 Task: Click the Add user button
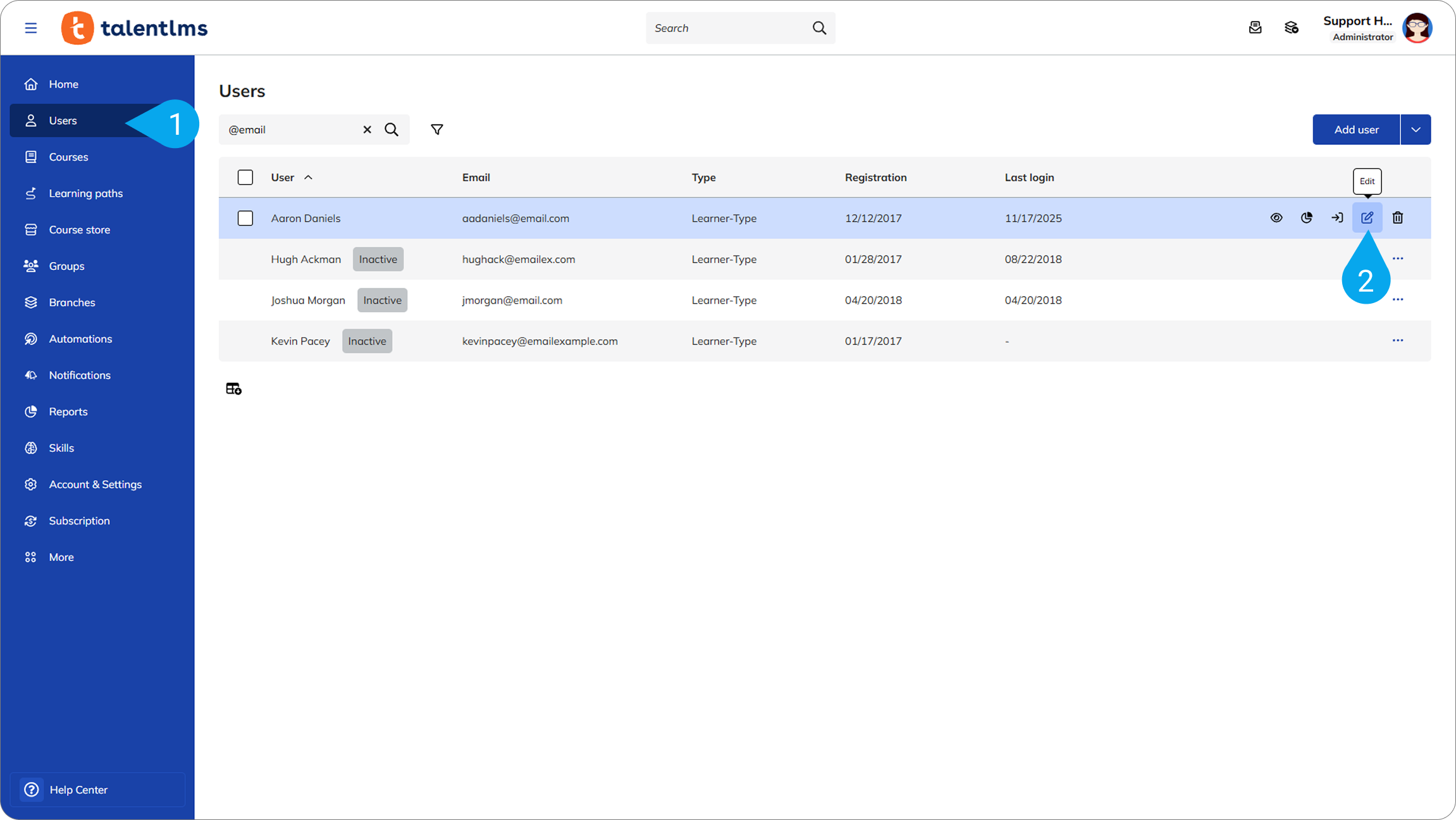[1356, 130]
